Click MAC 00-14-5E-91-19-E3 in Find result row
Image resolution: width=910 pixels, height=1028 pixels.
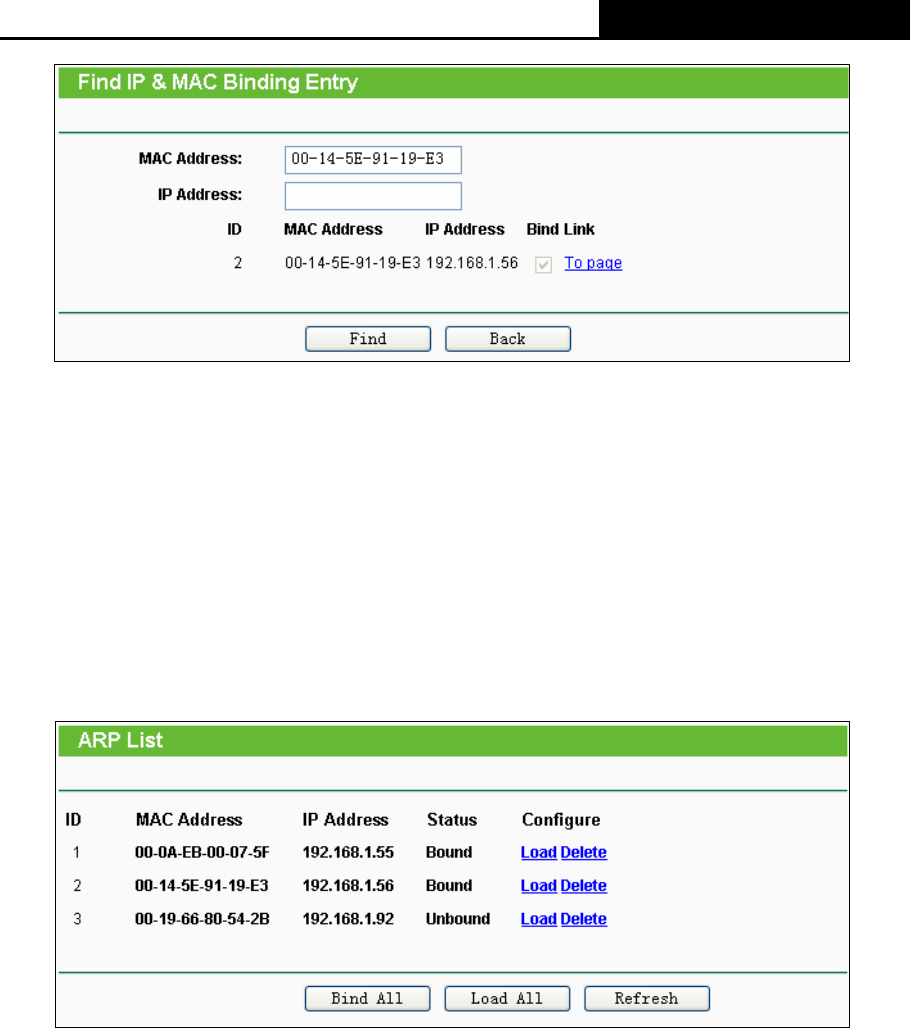353,263
